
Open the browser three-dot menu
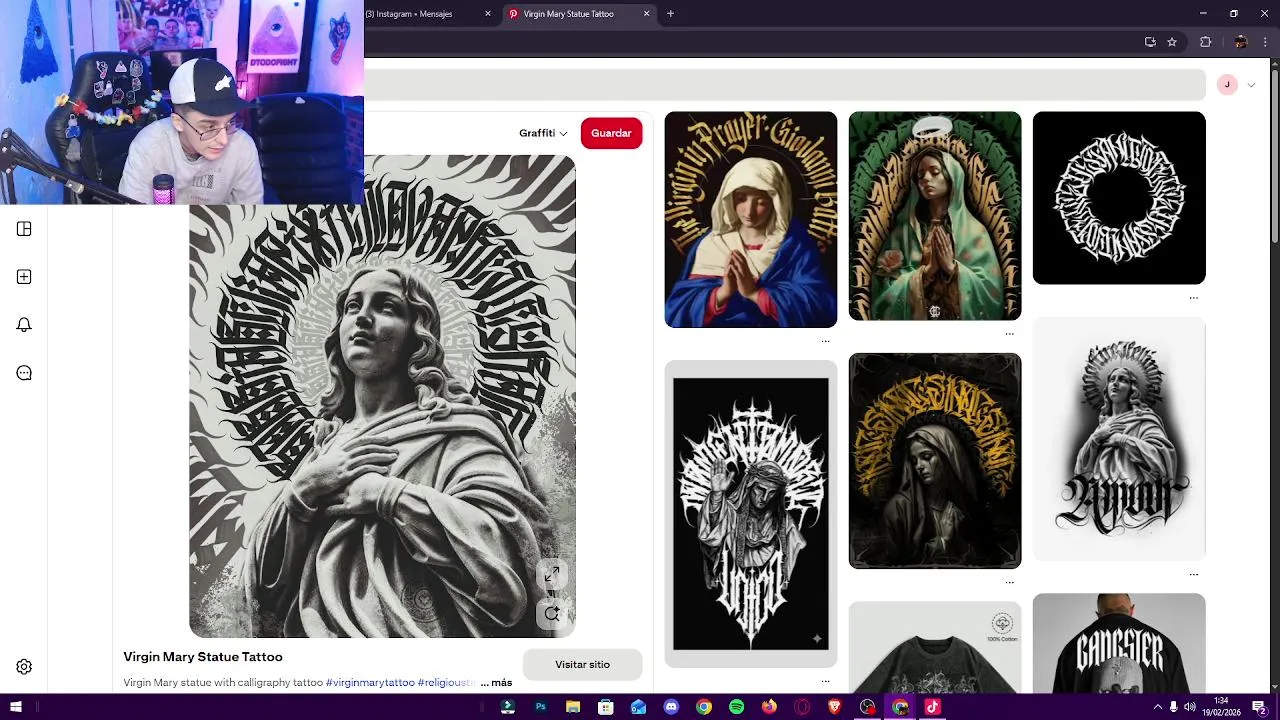tap(1265, 42)
